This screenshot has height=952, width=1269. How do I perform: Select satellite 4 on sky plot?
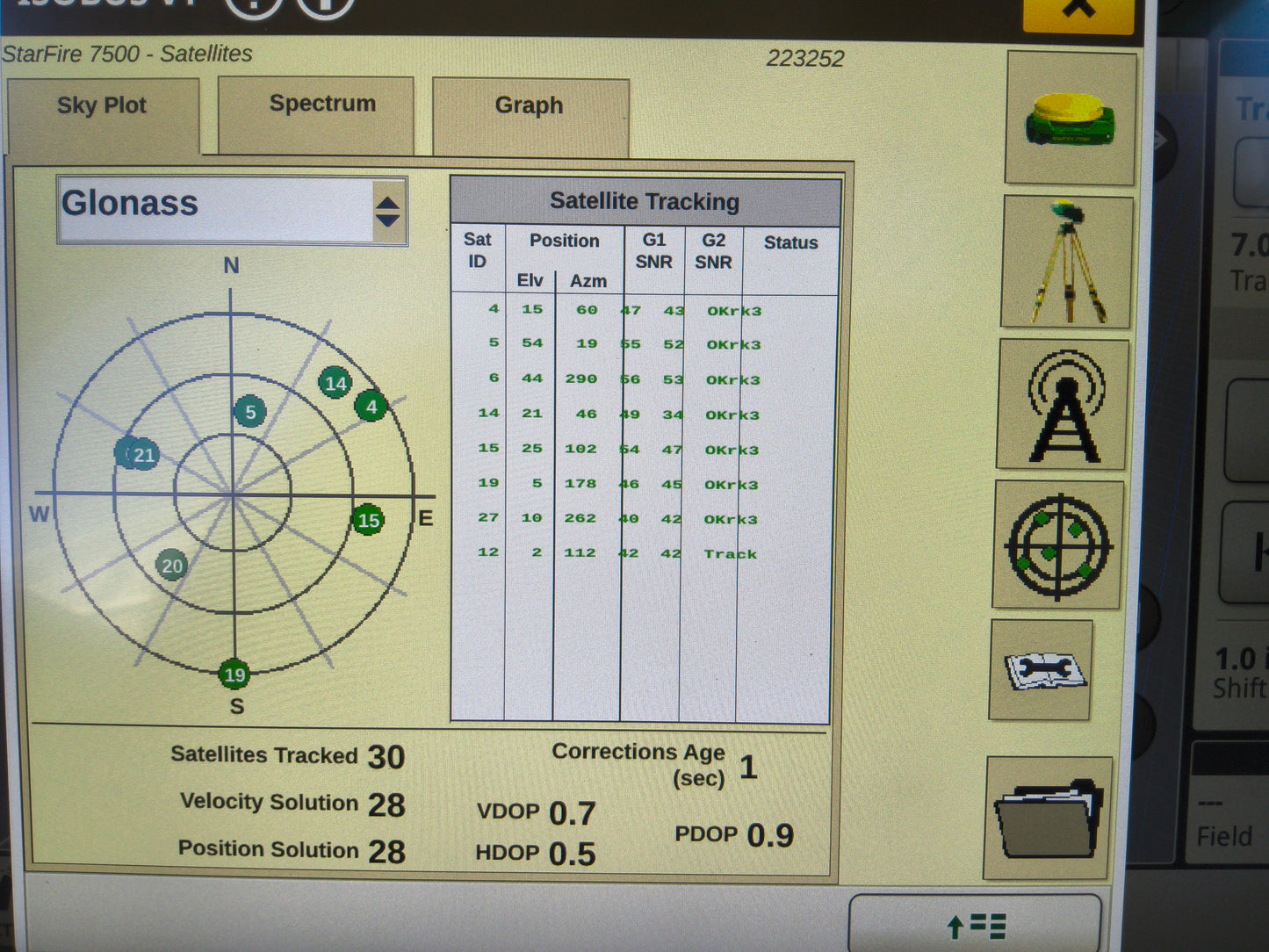371,406
